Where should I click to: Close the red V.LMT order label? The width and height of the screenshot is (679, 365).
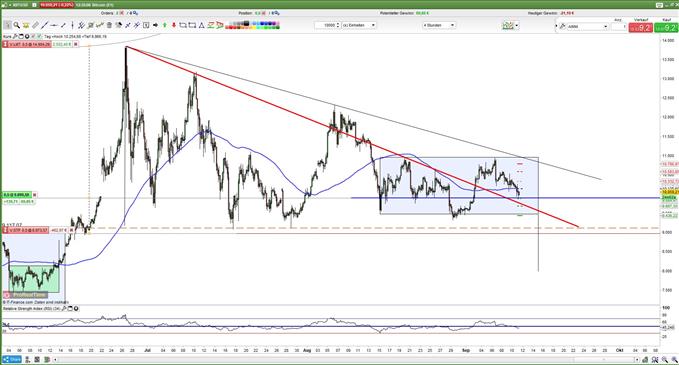tap(76, 44)
